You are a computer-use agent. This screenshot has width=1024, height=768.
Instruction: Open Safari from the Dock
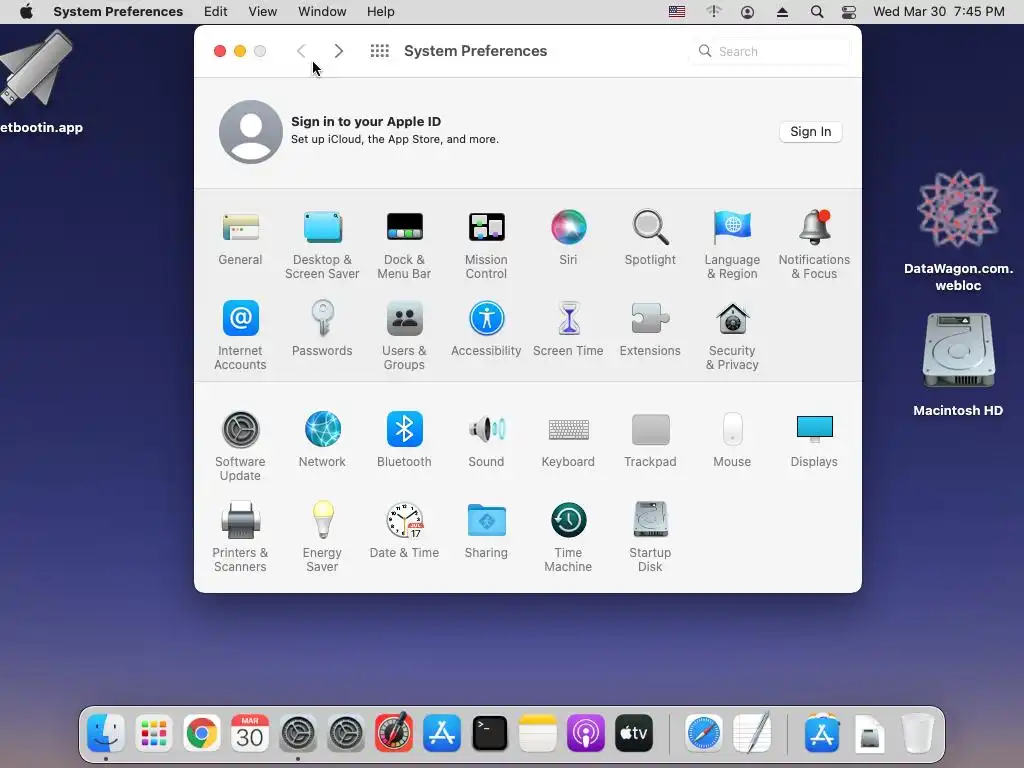click(704, 733)
